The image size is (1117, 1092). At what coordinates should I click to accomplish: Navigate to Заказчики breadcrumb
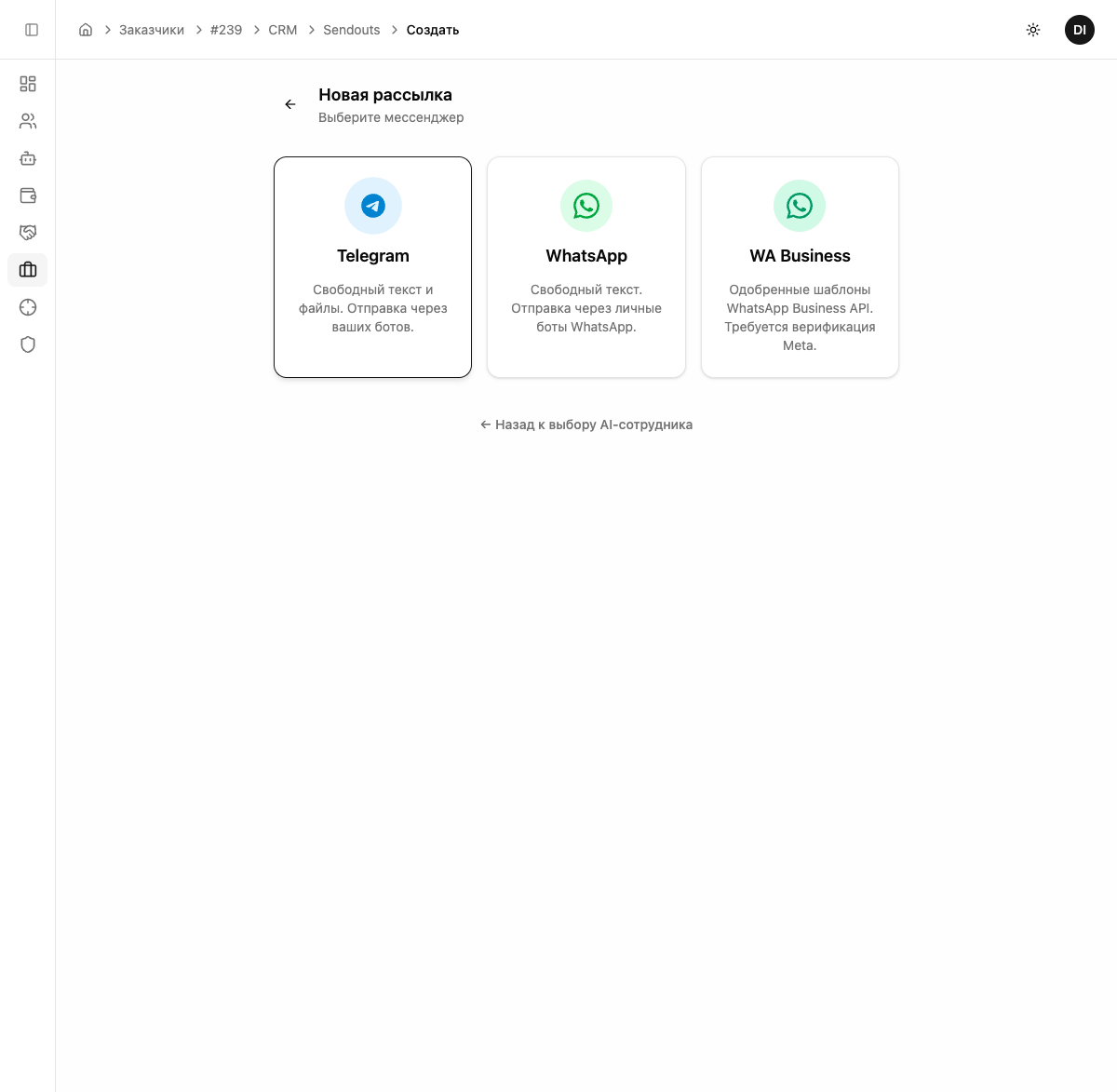(x=152, y=30)
